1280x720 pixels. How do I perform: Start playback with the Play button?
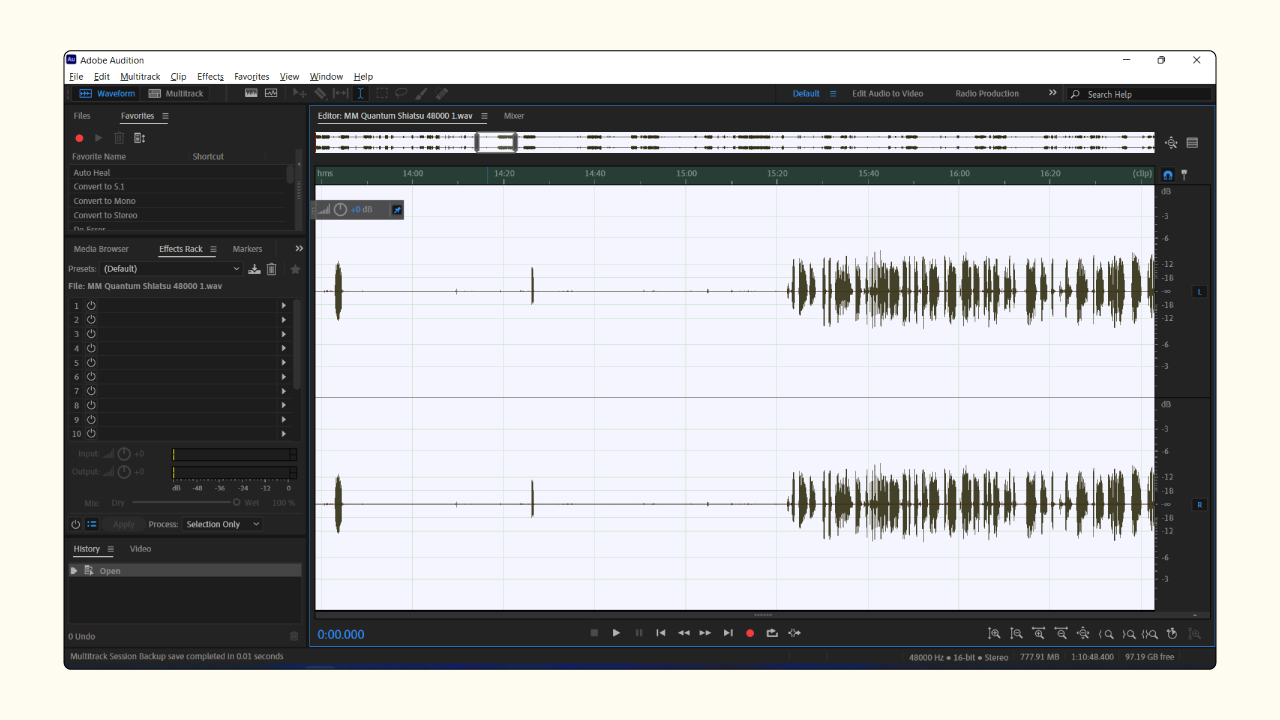click(616, 633)
